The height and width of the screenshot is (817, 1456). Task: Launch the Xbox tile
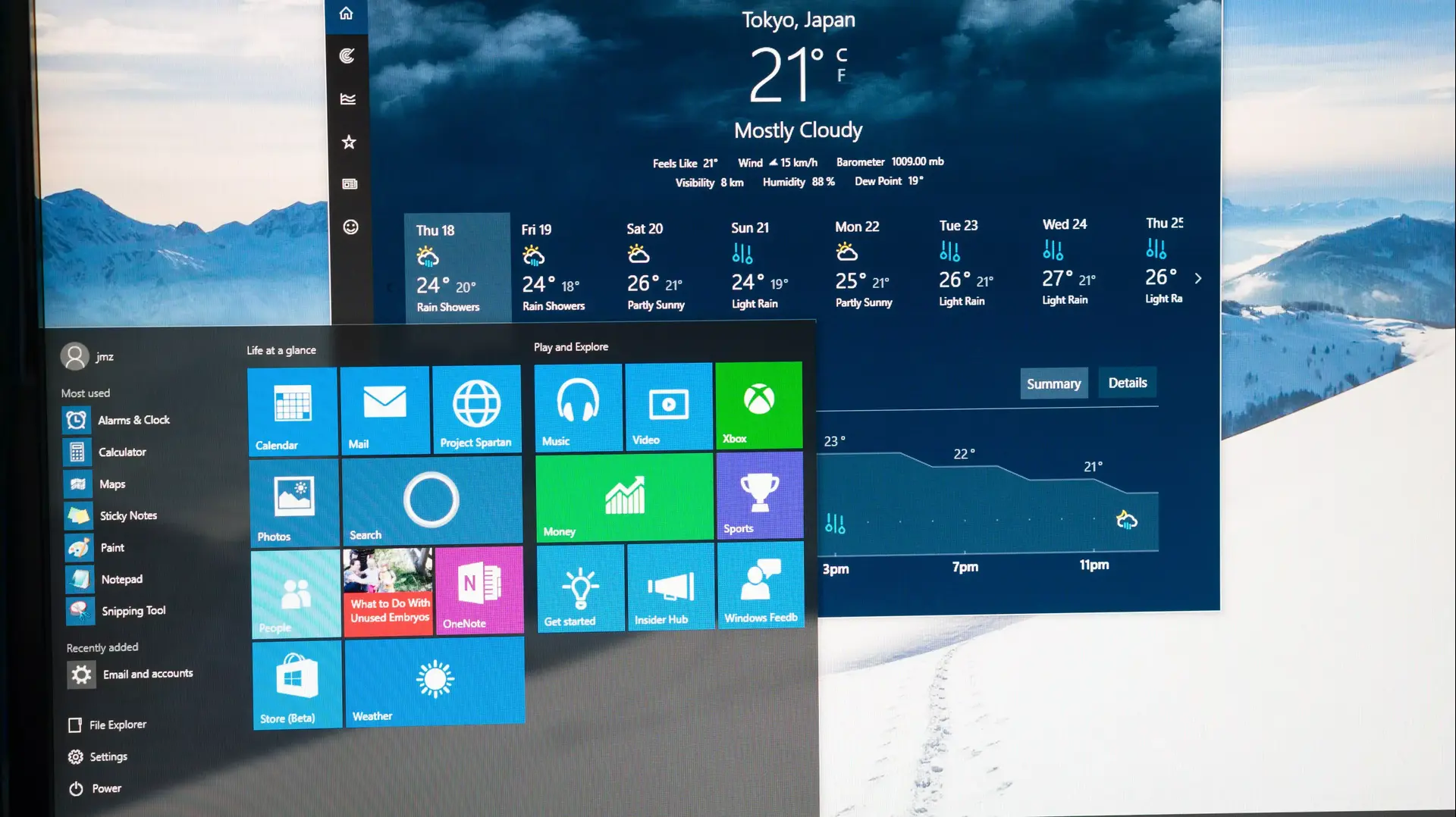(759, 405)
